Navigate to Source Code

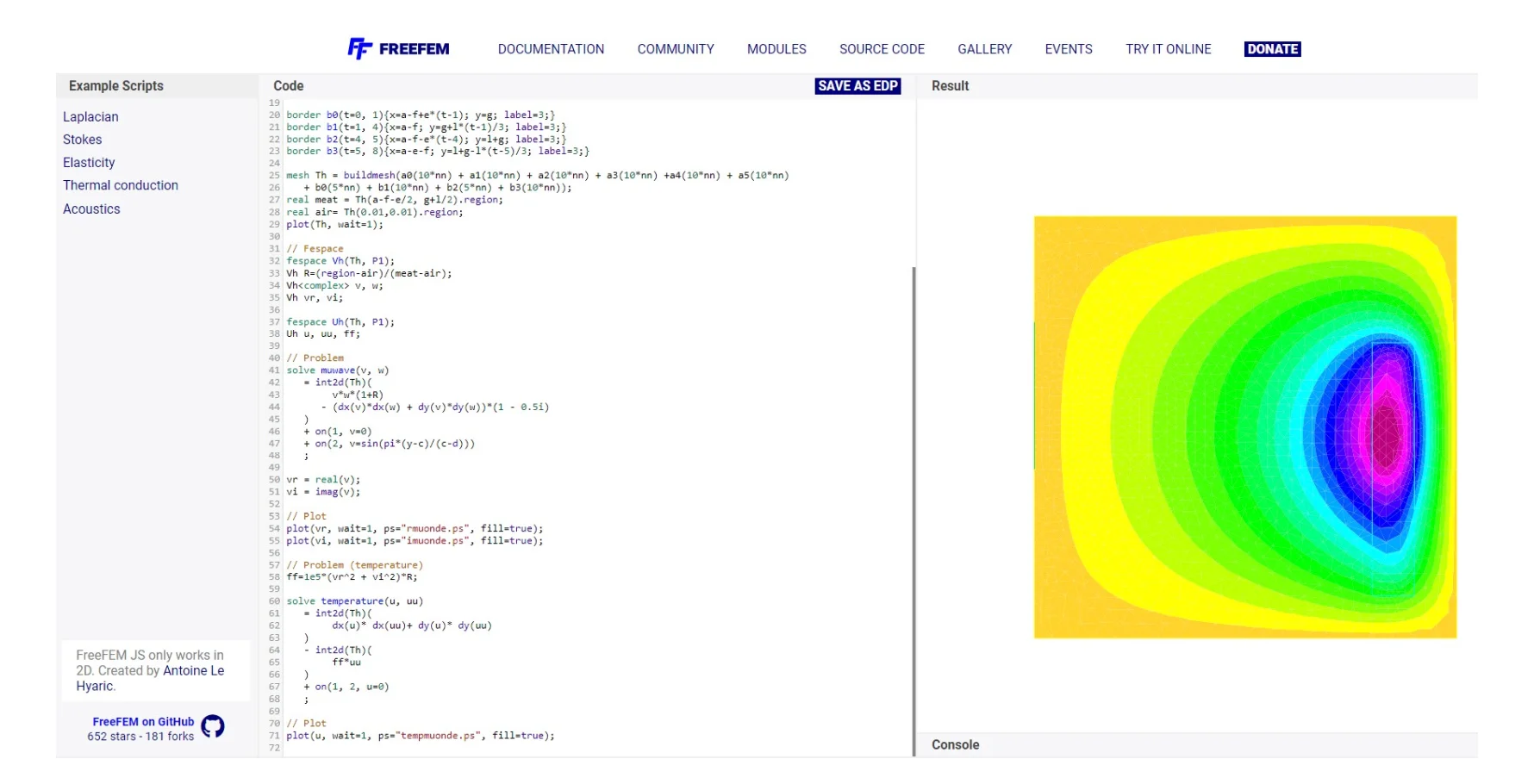[882, 49]
